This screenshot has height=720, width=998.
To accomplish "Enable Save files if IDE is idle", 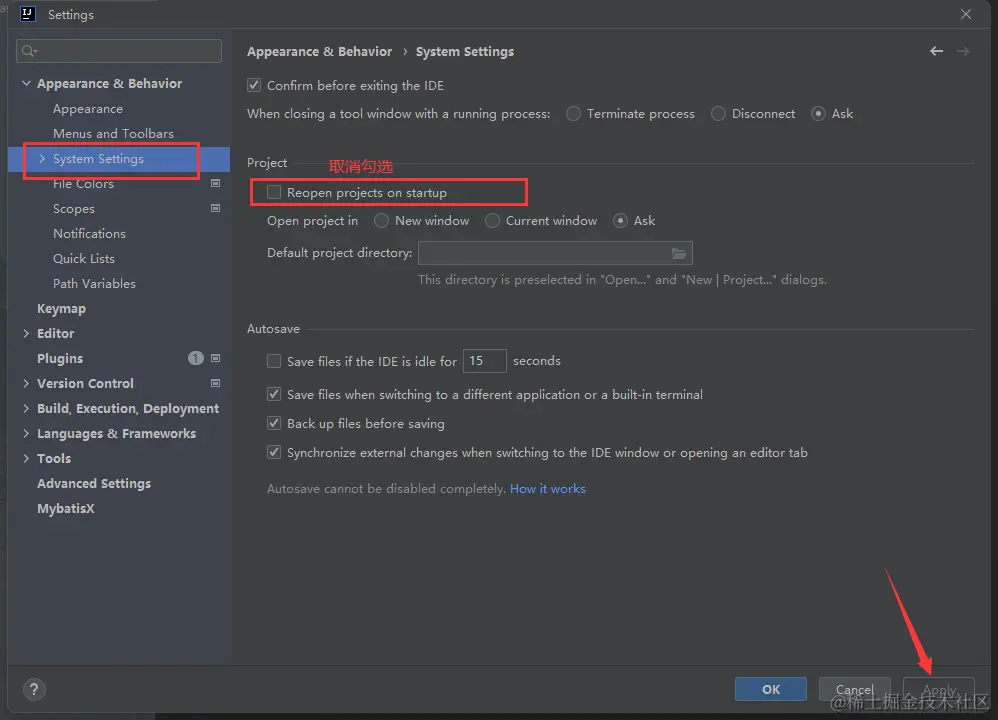I will (274, 361).
